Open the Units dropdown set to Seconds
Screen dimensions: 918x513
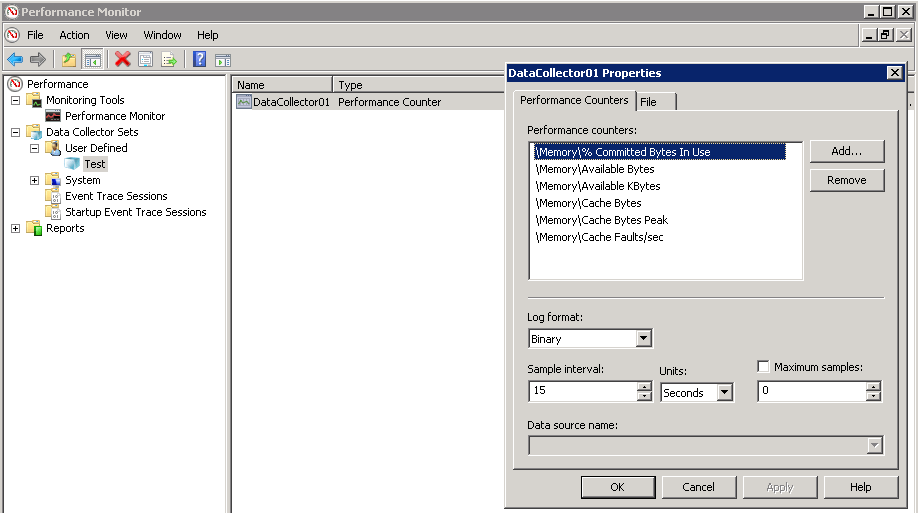[724, 393]
